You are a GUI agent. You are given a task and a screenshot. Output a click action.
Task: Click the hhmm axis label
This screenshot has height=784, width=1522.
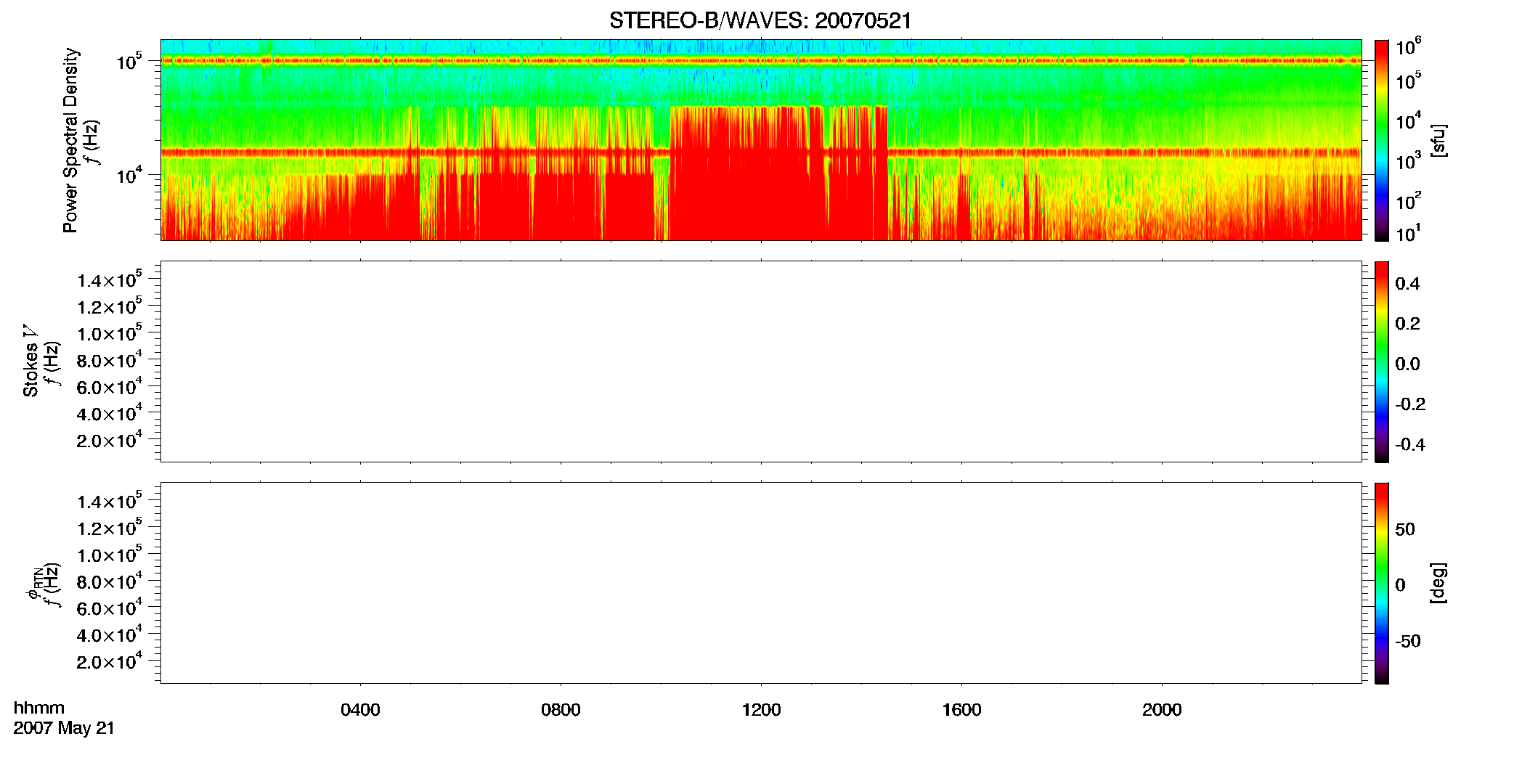(x=39, y=708)
